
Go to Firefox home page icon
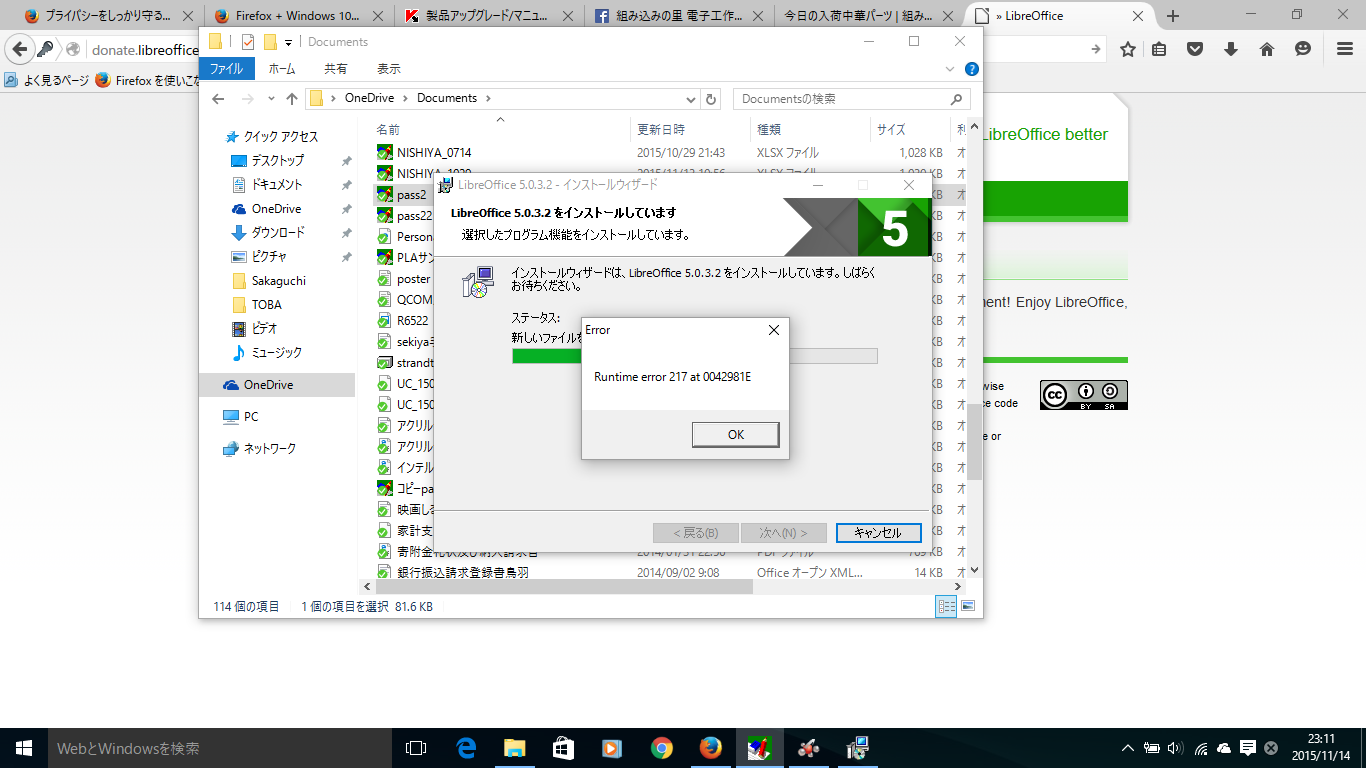point(1267,49)
